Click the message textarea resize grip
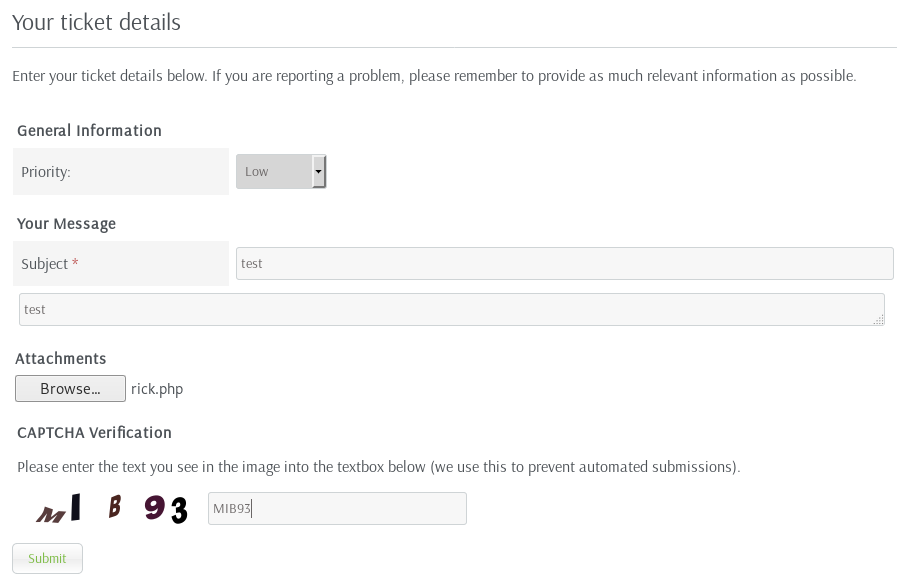Viewport: 912px width, 585px height. coord(878,320)
